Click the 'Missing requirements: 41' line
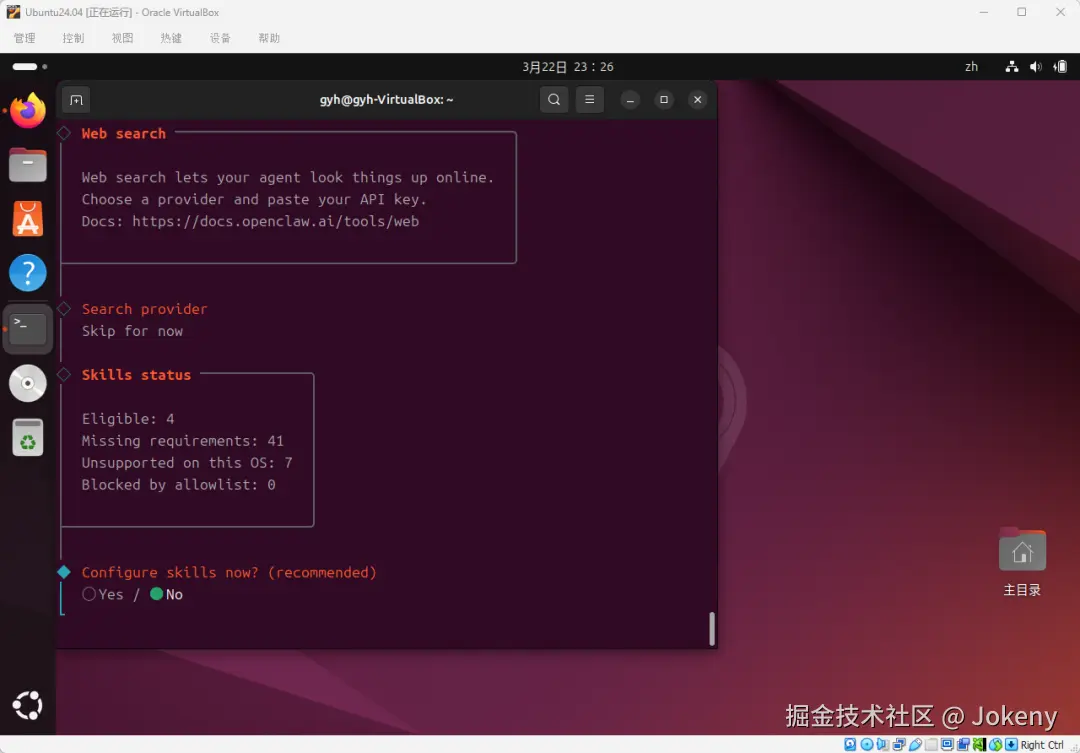The width and height of the screenshot is (1080, 753). coord(183,441)
